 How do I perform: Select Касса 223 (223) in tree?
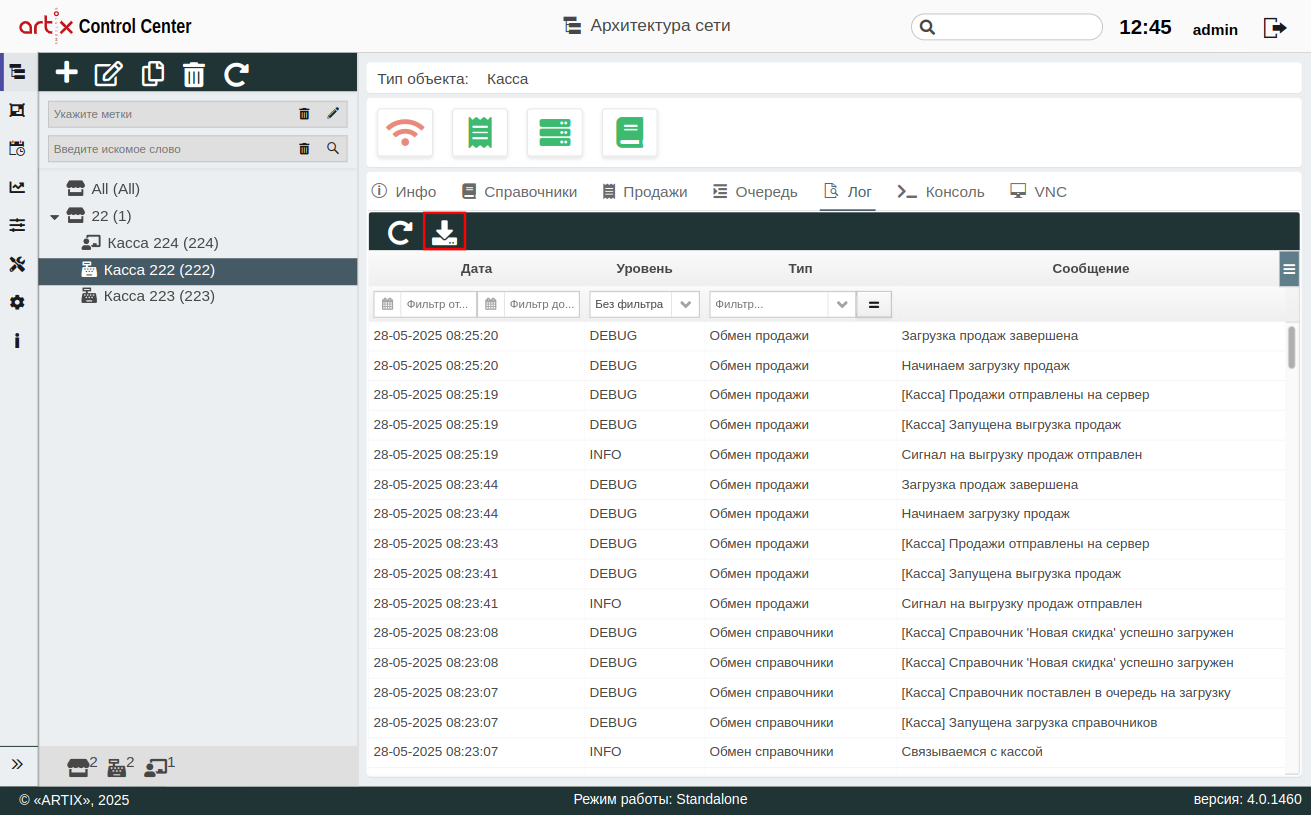[159, 296]
